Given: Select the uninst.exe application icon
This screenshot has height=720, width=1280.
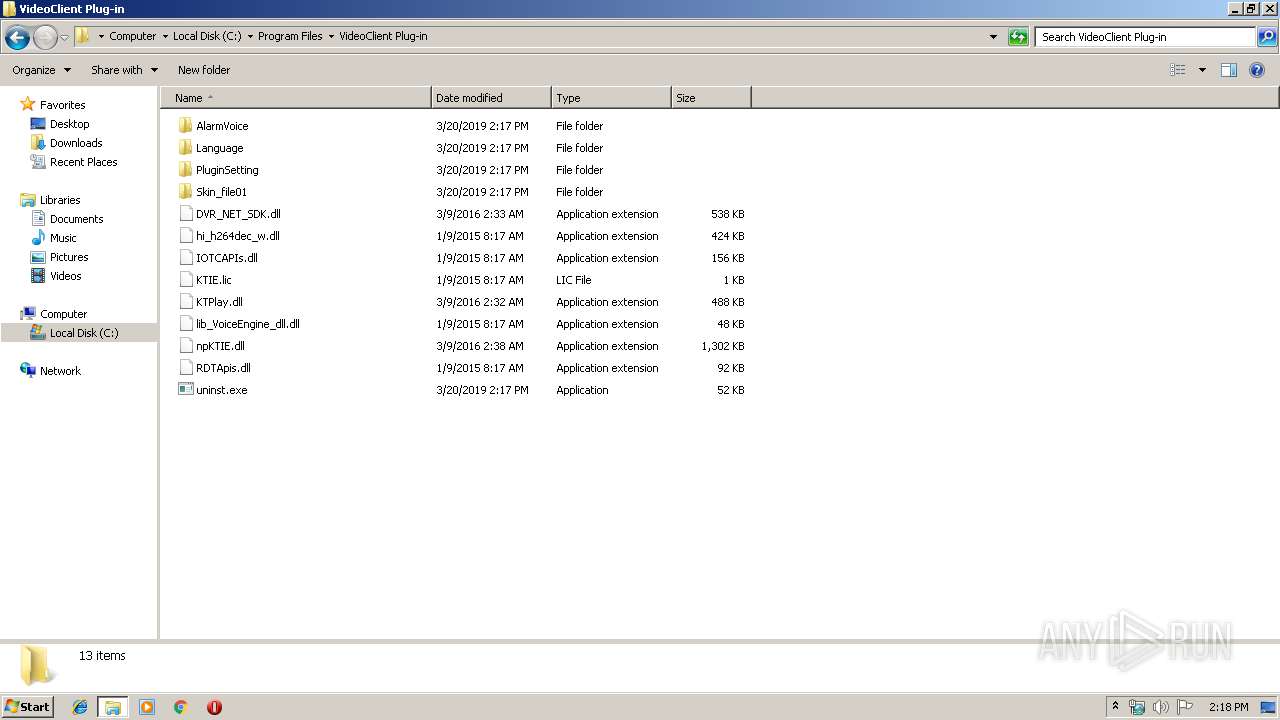Looking at the screenshot, I should pyautogui.click(x=185, y=390).
